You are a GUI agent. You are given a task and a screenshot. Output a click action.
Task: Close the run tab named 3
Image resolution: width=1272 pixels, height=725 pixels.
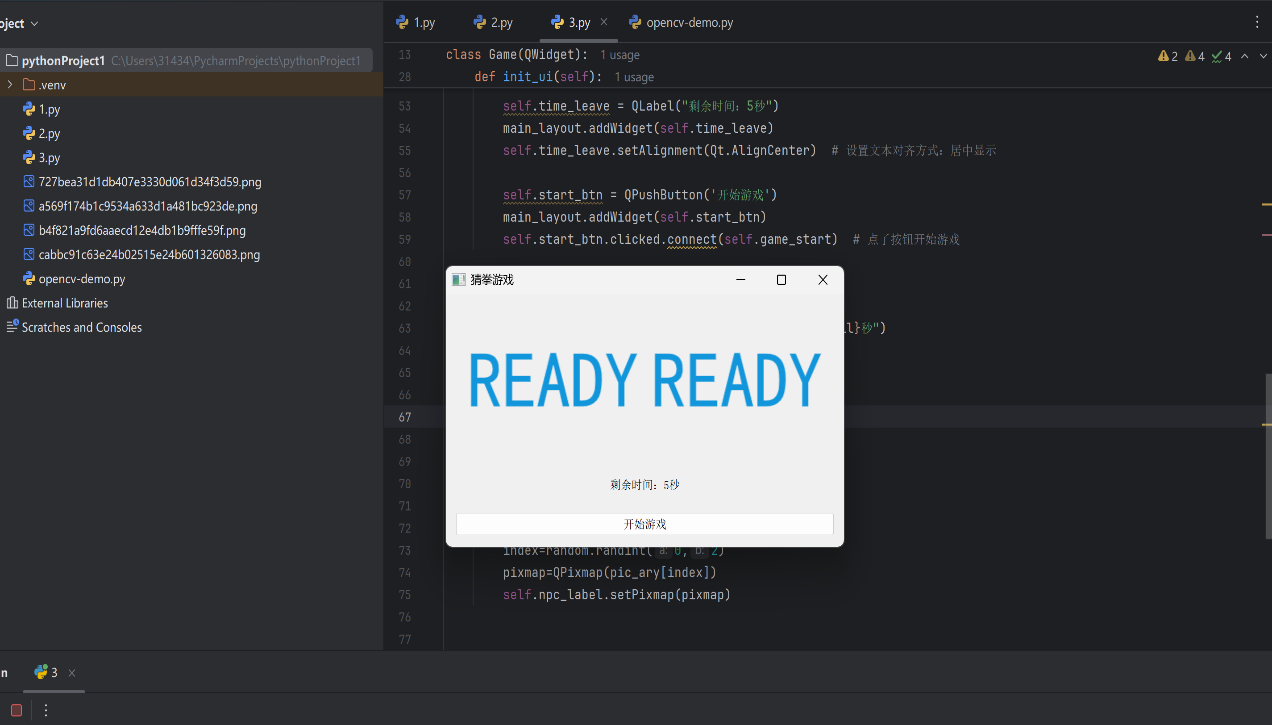pyautogui.click(x=72, y=673)
